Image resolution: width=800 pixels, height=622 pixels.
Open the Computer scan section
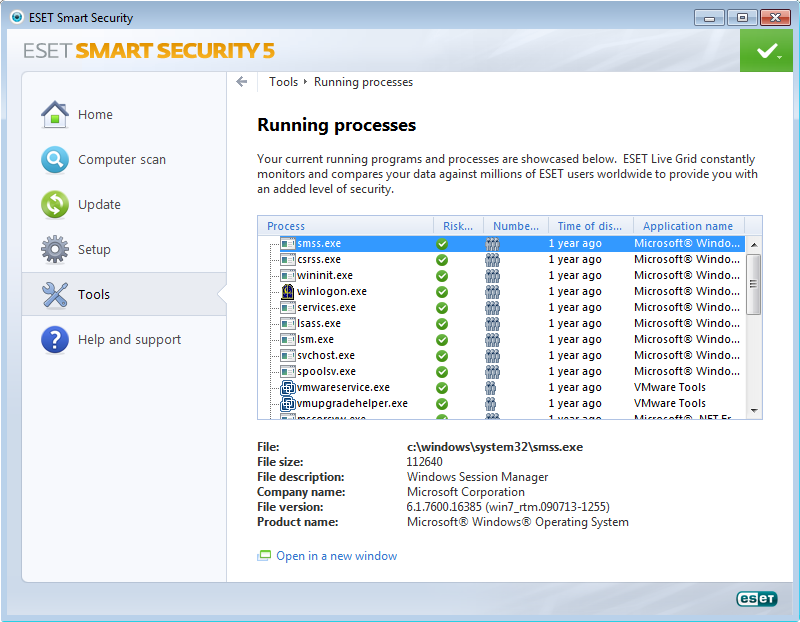click(121, 160)
